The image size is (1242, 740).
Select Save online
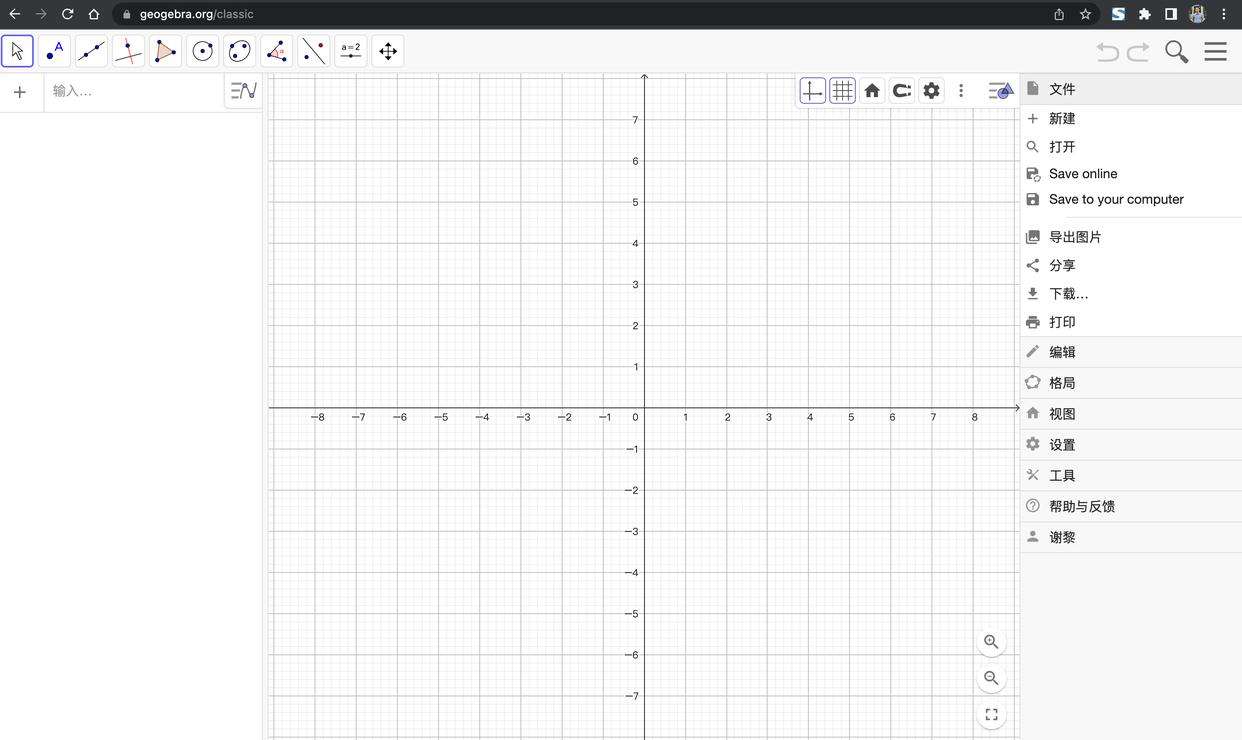pyautogui.click(x=1131, y=173)
